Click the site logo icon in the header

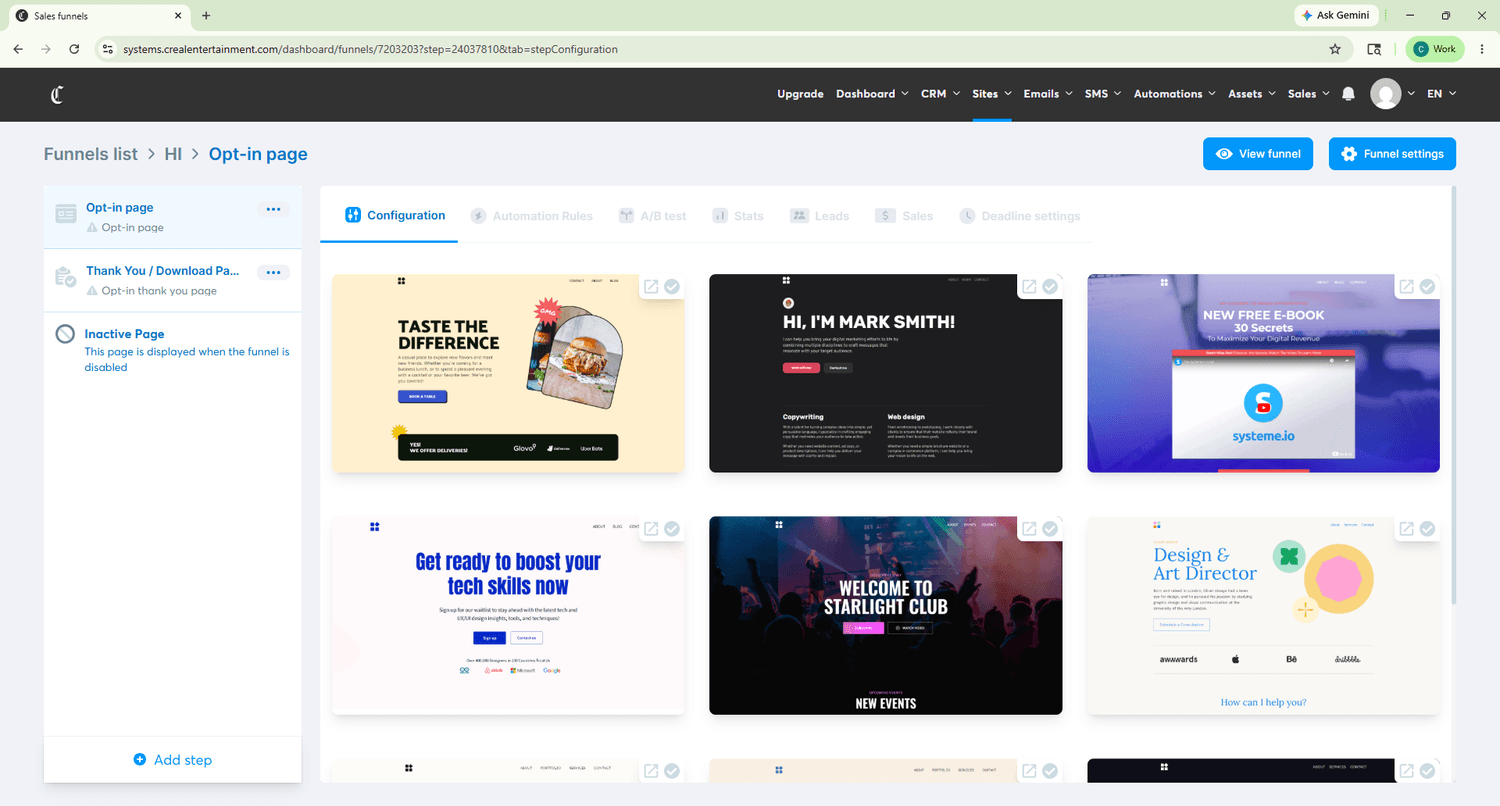(57, 94)
